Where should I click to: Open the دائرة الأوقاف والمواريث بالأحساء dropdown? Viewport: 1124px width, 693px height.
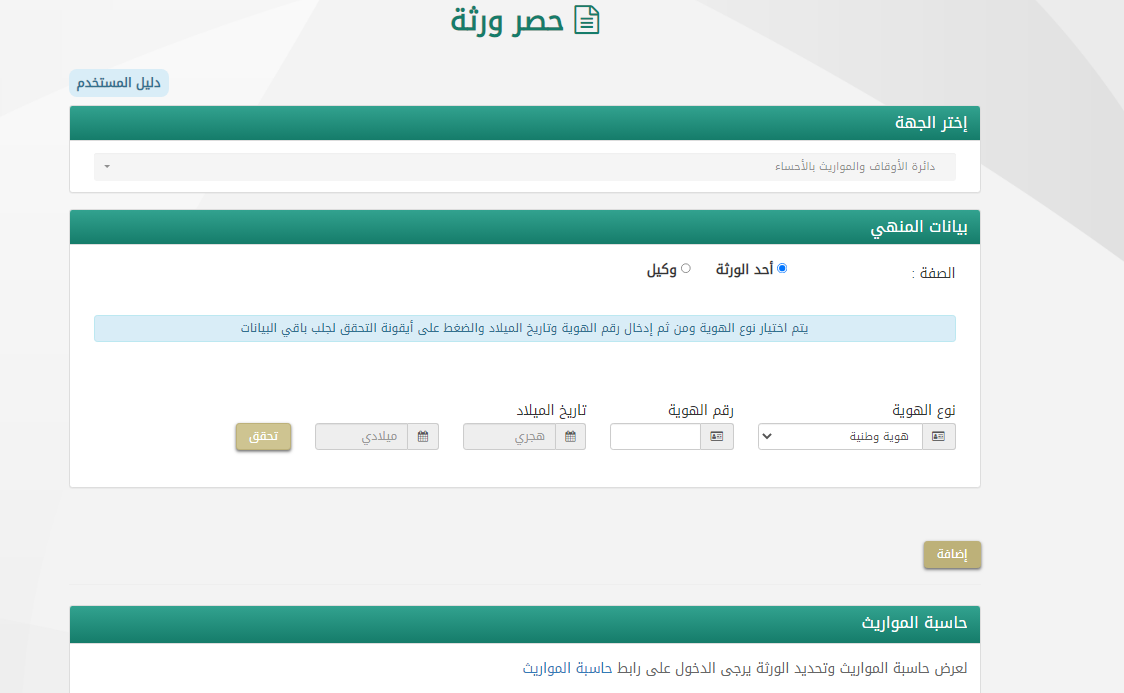(524, 167)
